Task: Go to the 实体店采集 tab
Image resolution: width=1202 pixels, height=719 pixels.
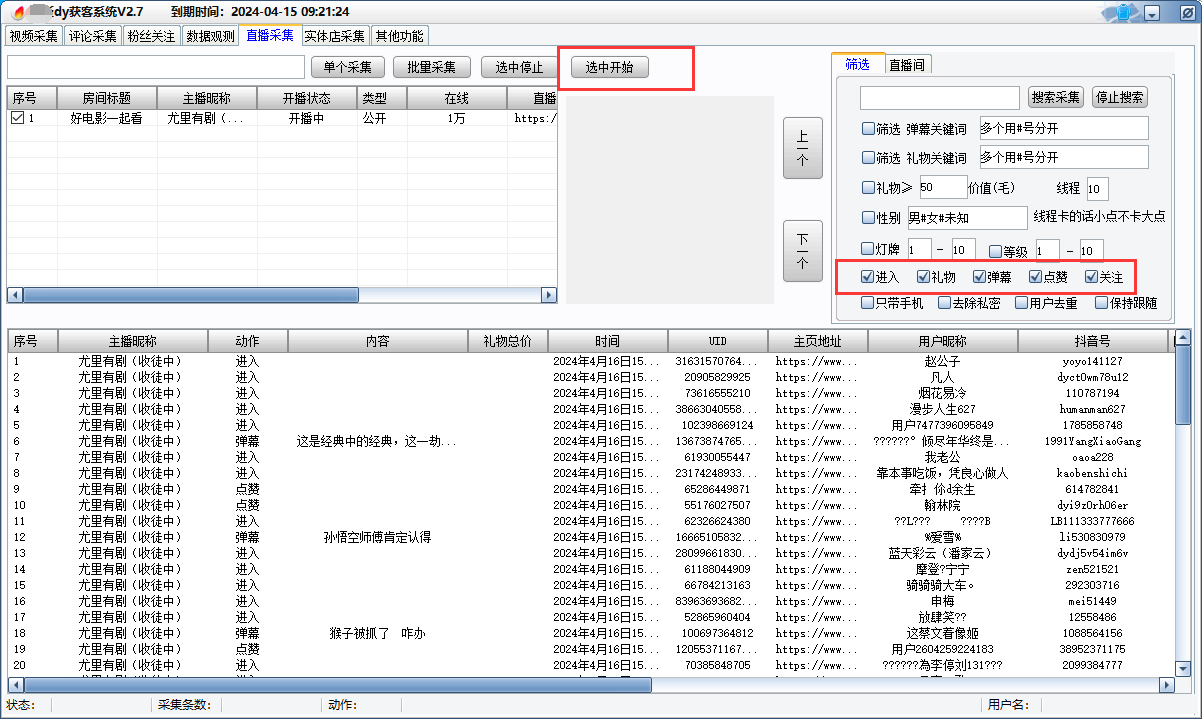Action: [335, 36]
